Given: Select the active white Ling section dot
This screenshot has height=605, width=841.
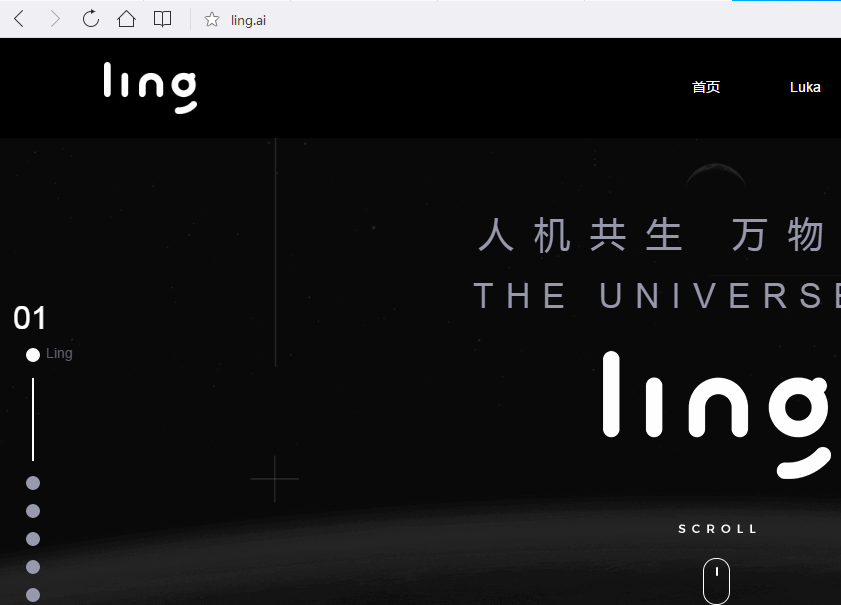Looking at the screenshot, I should coord(33,355).
